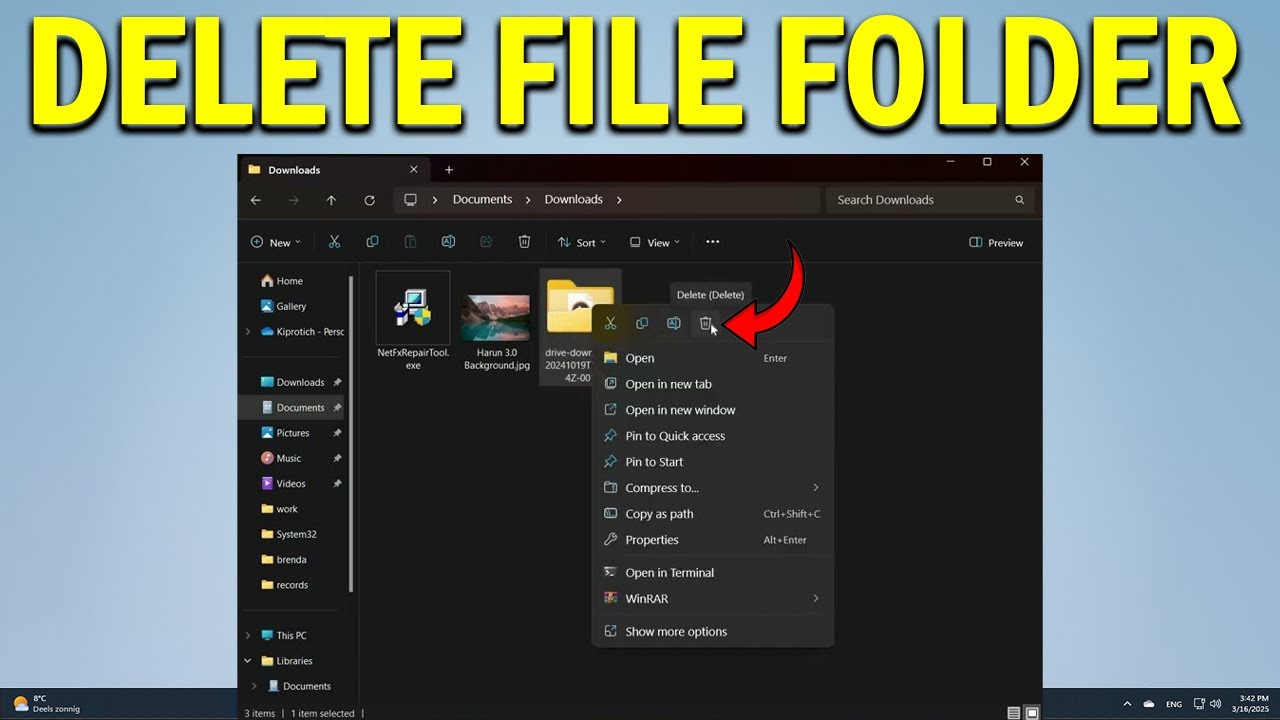Click the Cut scissors icon in the Explorer toolbar

[x=334, y=242]
